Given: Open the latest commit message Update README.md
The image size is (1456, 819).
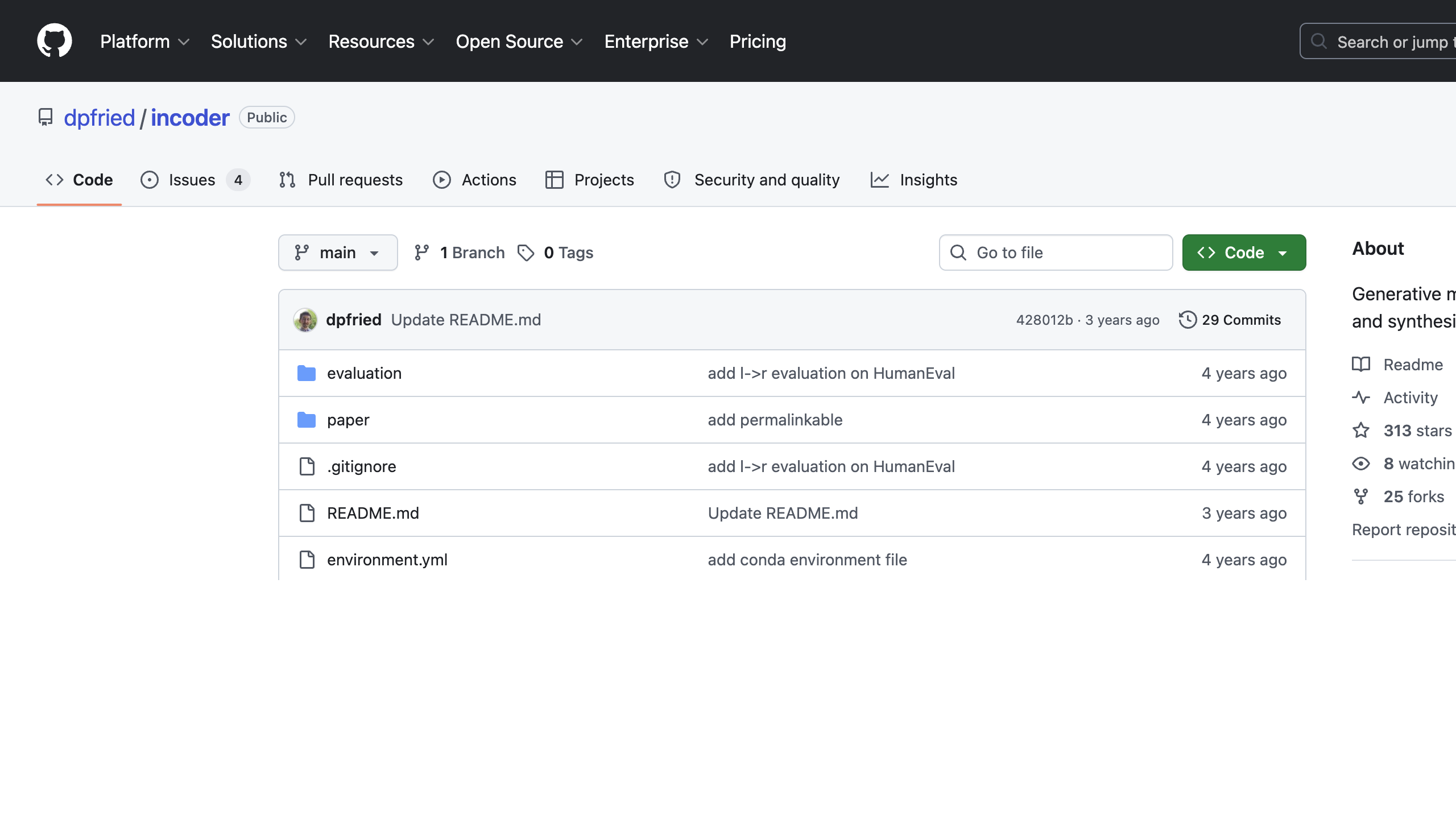Looking at the screenshot, I should (466, 320).
